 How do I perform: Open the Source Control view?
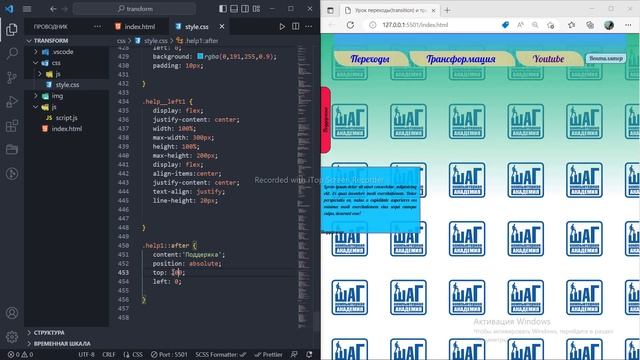pyautogui.click(x=12, y=77)
